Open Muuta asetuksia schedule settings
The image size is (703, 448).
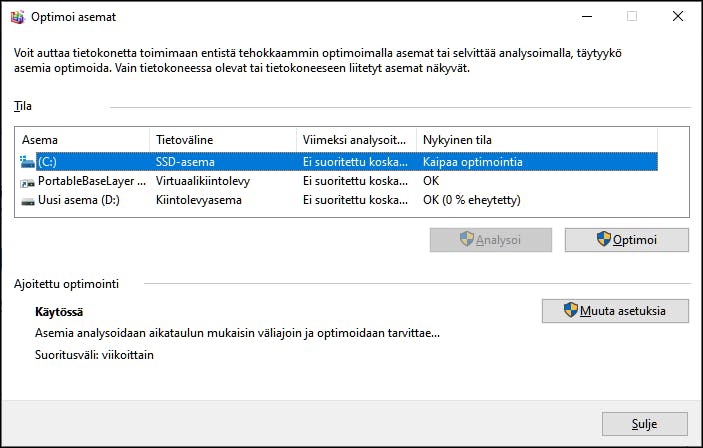pos(615,311)
